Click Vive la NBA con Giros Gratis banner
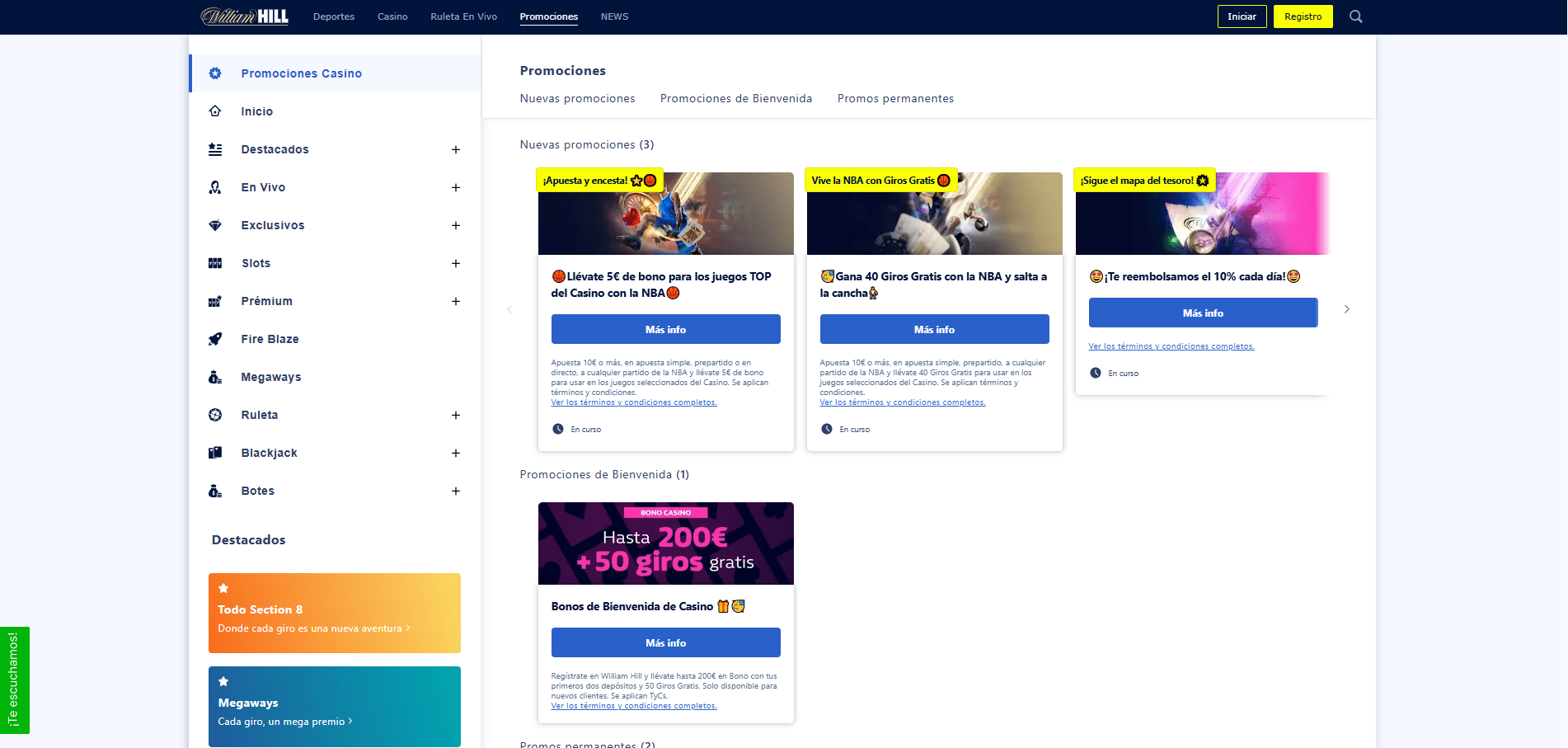Image resolution: width=1568 pixels, height=748 pixels. (x=934, y=214)
